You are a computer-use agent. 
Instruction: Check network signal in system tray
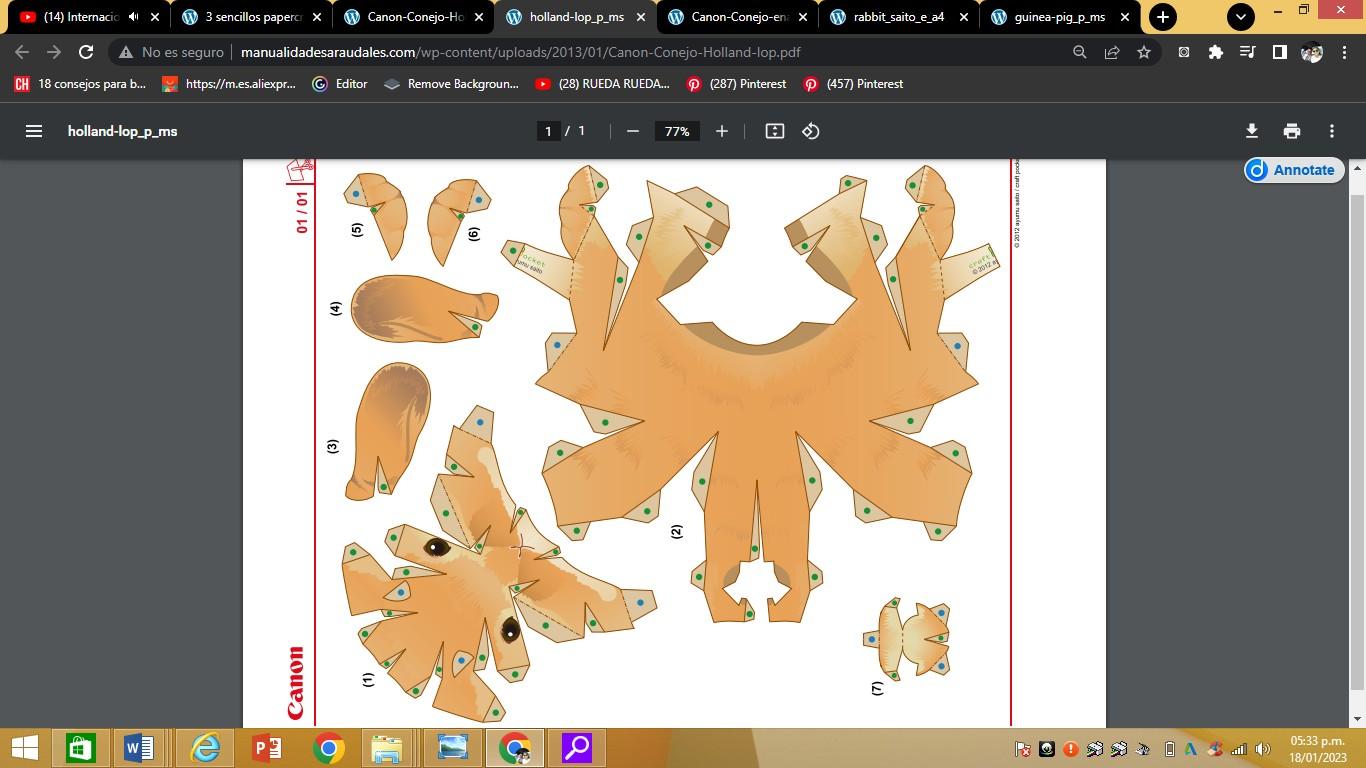coord(1239,749)
